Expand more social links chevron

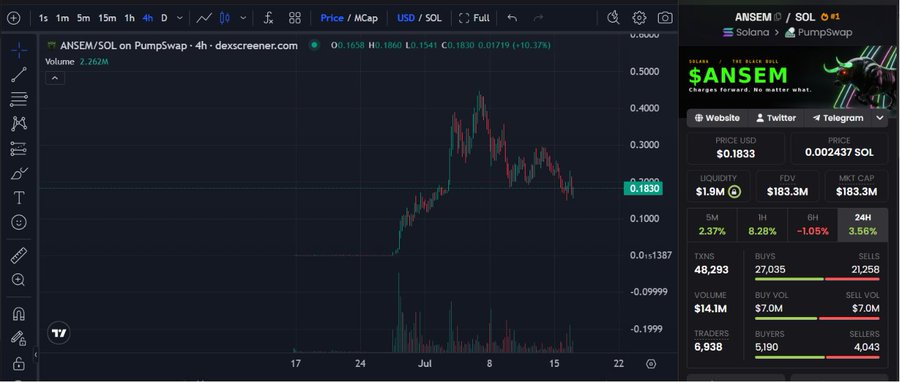tap(880, 118)
